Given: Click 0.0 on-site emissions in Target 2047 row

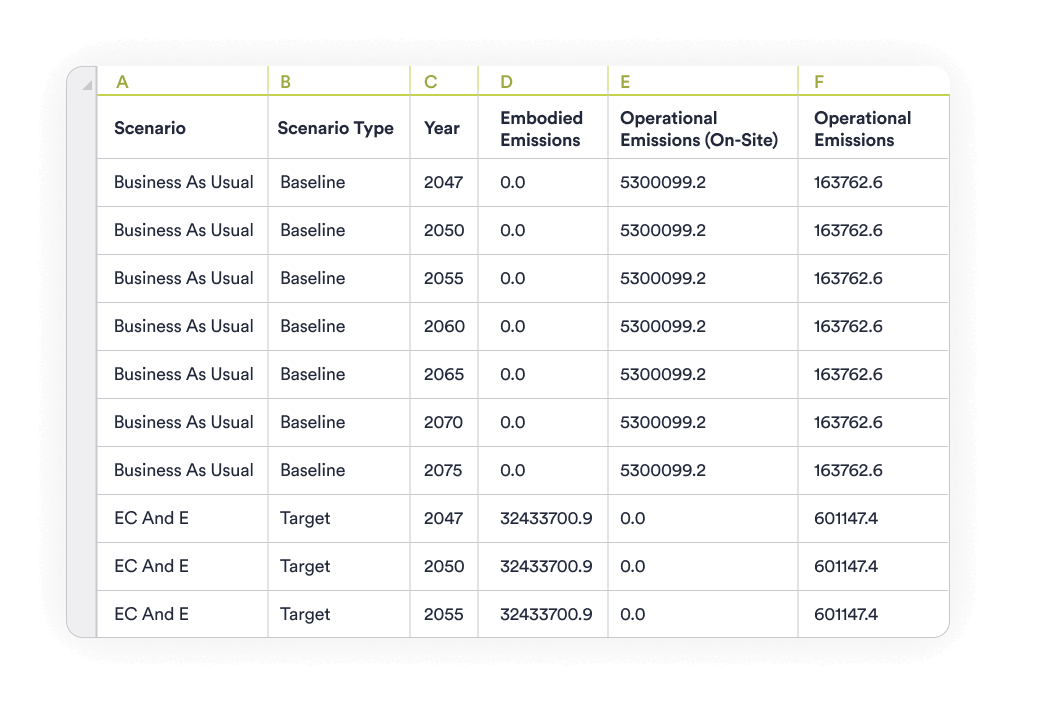Looking at the screenshot, I should 702,518.
